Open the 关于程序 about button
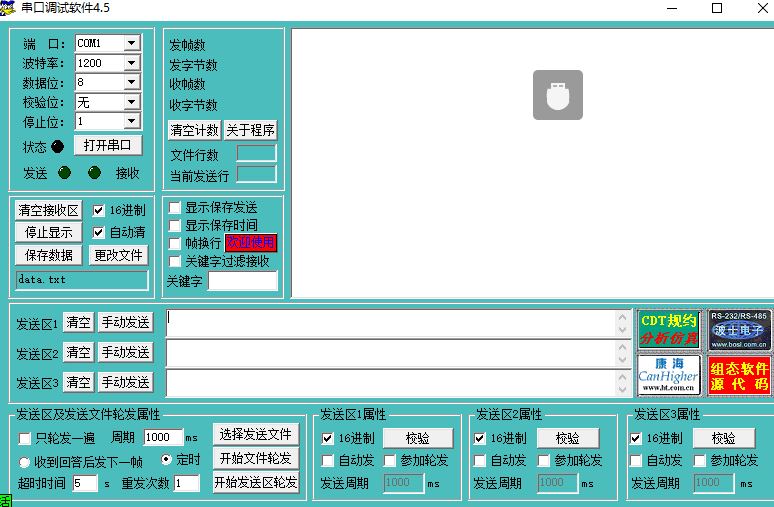 (x=250, y=130)
